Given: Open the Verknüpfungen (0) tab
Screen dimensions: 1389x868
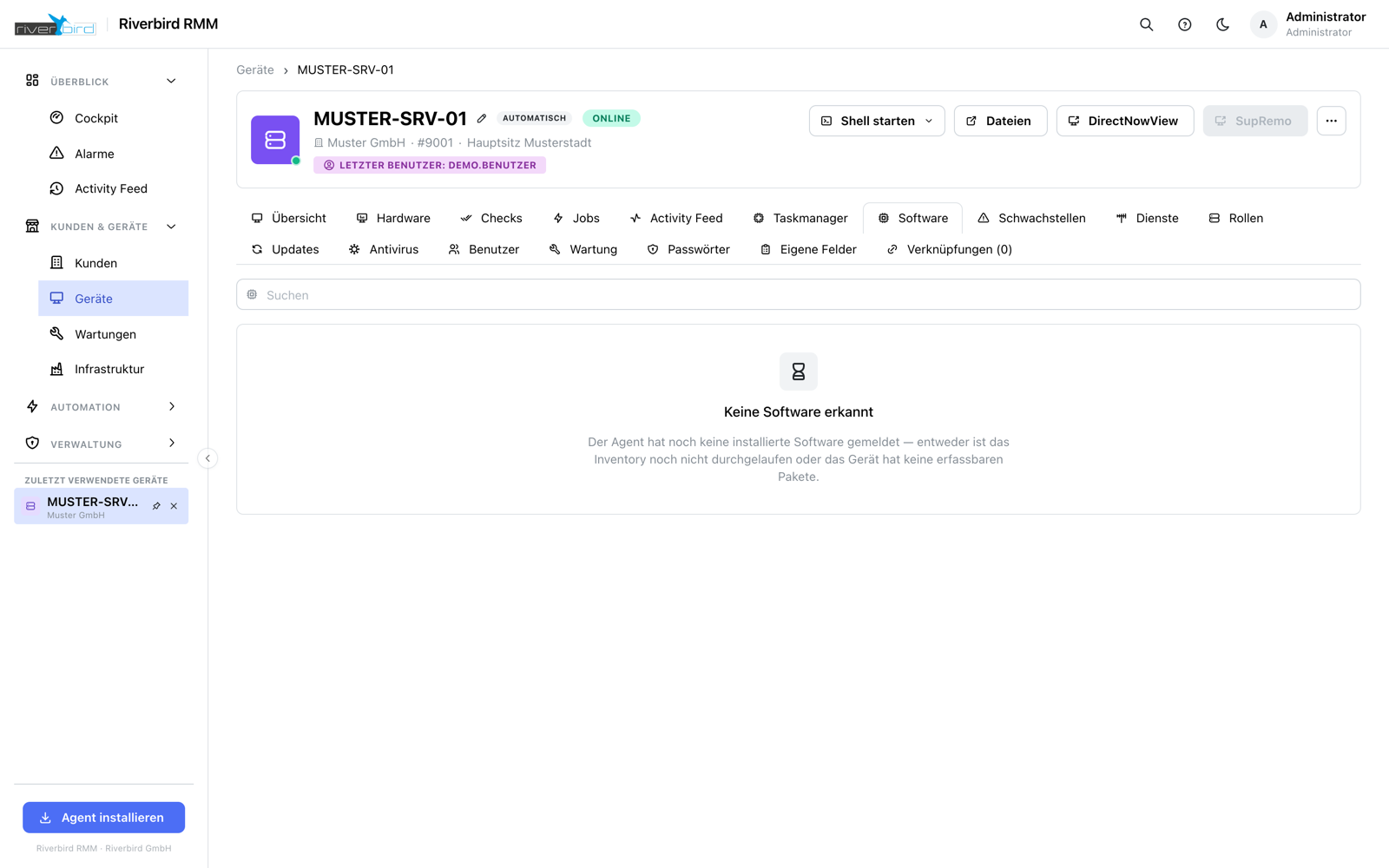Looking at the screenshot, I should (x=949, y=249).
